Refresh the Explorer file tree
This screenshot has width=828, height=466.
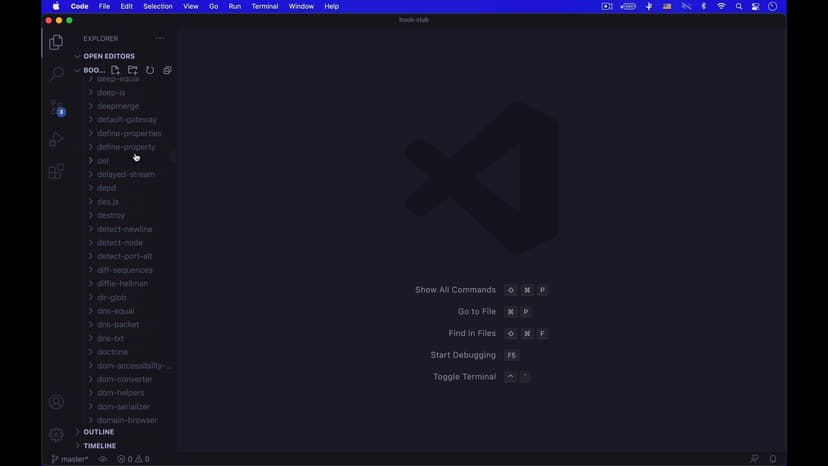pos(150,71)
